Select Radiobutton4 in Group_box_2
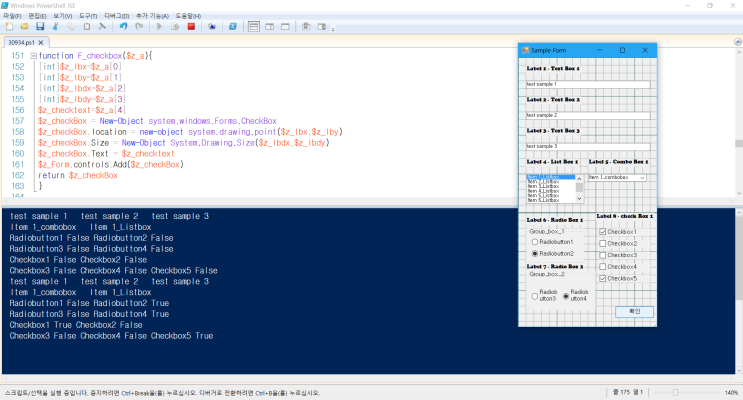This screenshot has width=743, height=400. coord(566,296)
